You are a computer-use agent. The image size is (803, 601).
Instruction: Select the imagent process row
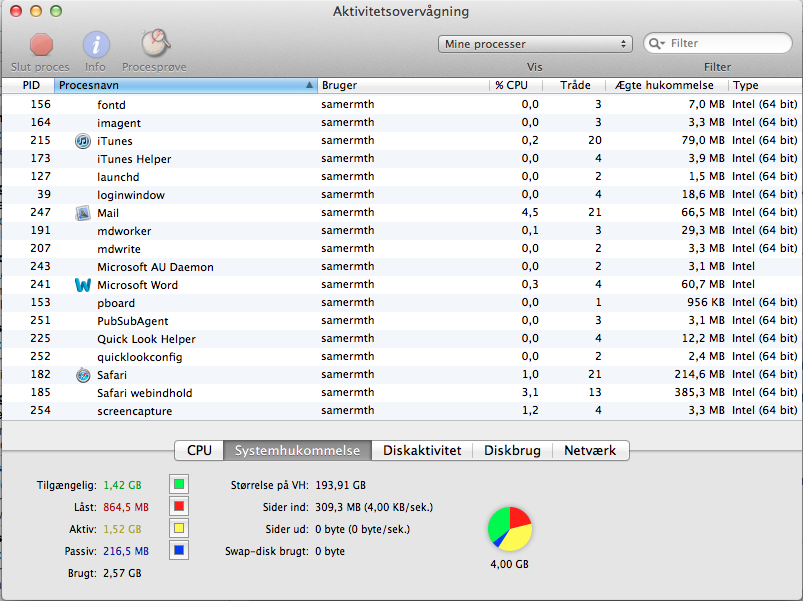402,123
